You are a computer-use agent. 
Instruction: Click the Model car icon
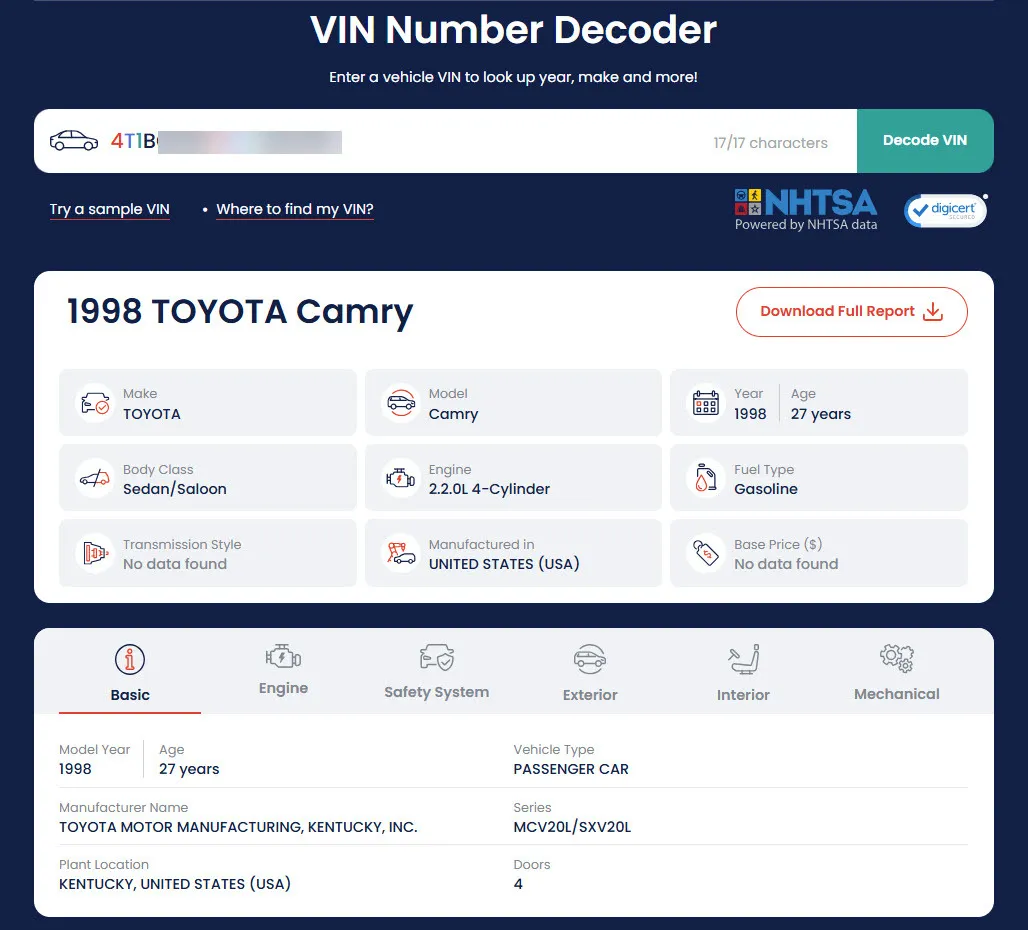(x=400, y=402)
